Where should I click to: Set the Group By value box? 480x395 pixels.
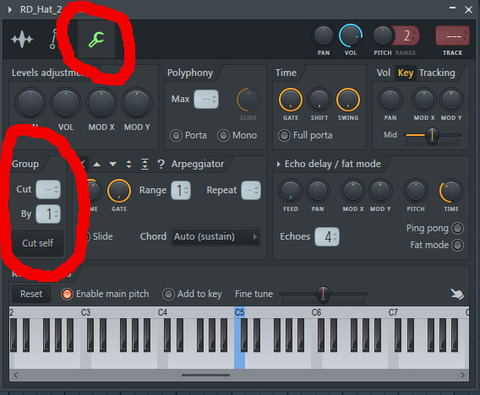pos(48,214)
